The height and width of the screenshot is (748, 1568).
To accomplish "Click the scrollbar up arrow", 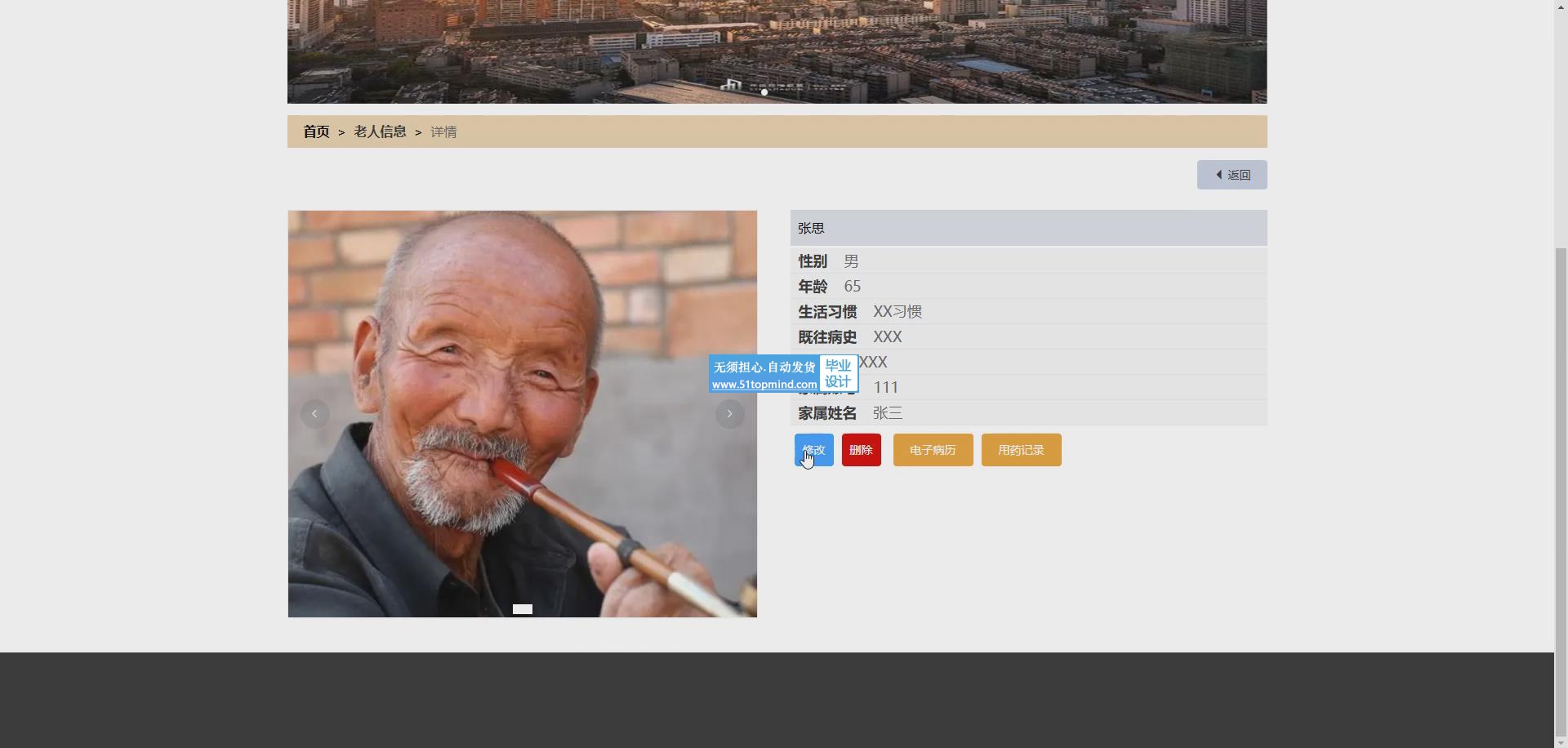I will click(x=1561, y=7).
